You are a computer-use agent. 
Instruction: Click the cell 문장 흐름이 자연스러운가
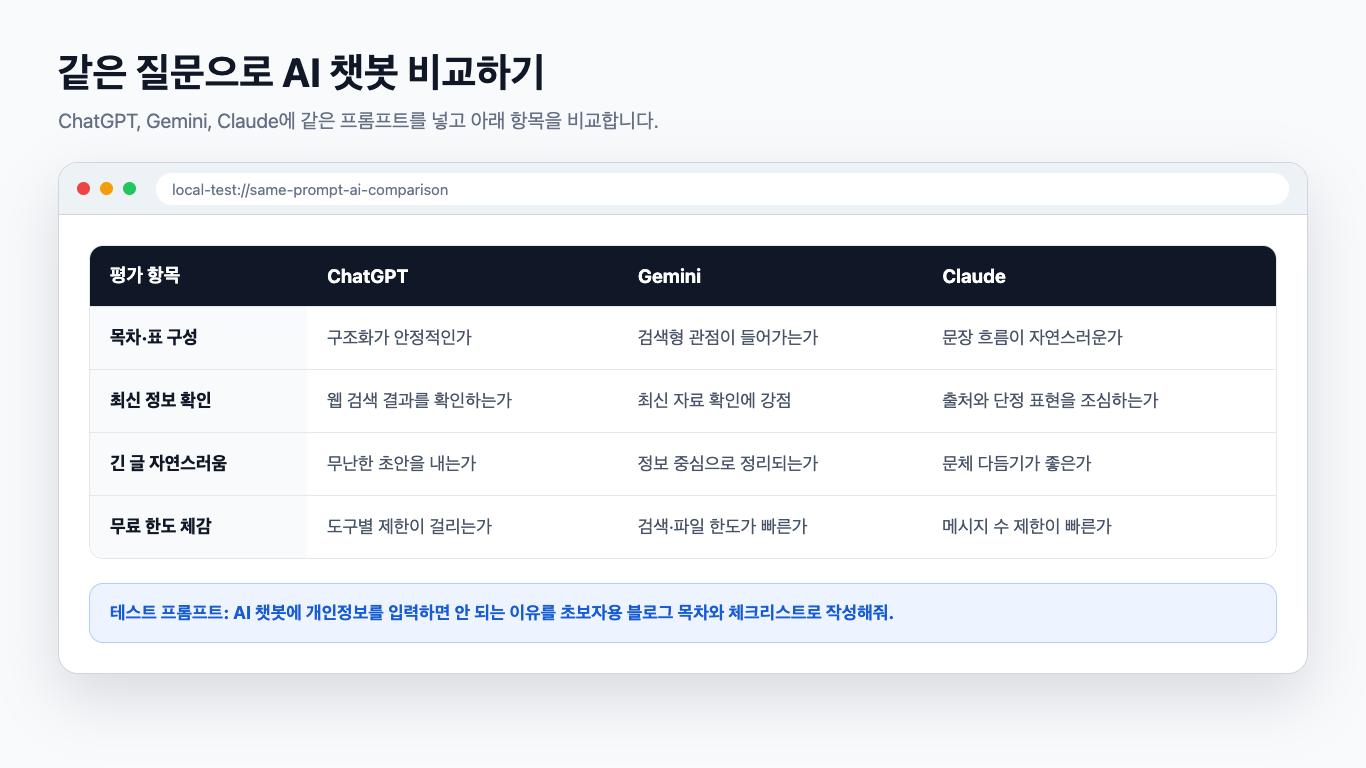point(1099,338)
